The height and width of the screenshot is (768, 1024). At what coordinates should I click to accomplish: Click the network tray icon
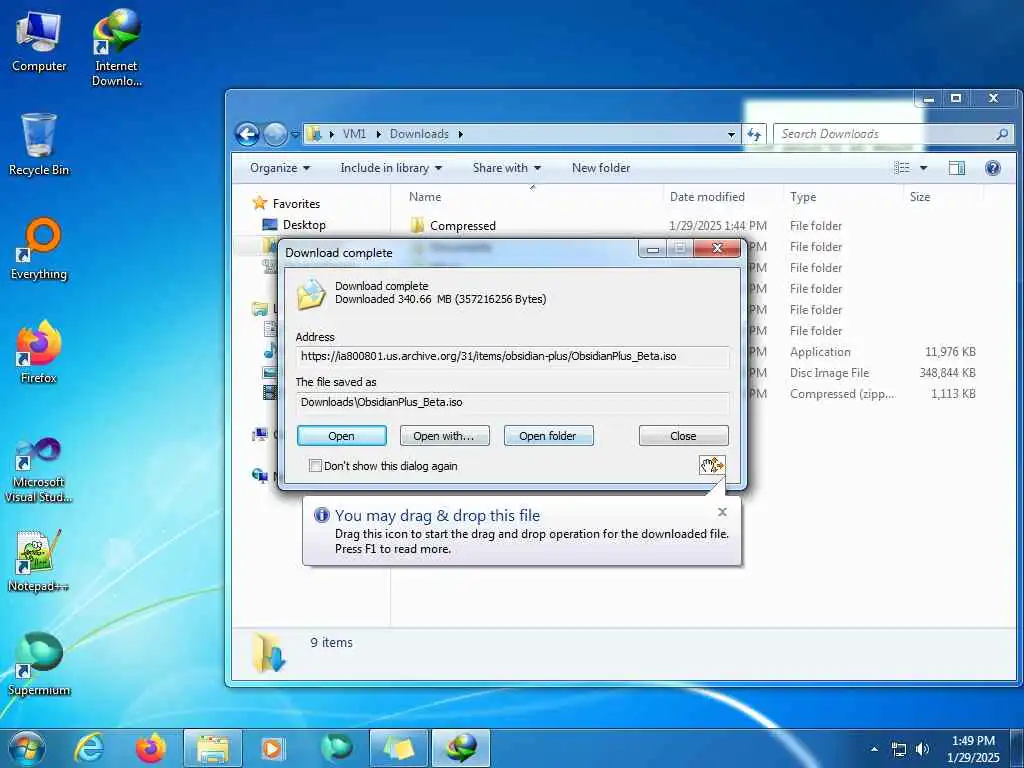(x=899, y=749)
